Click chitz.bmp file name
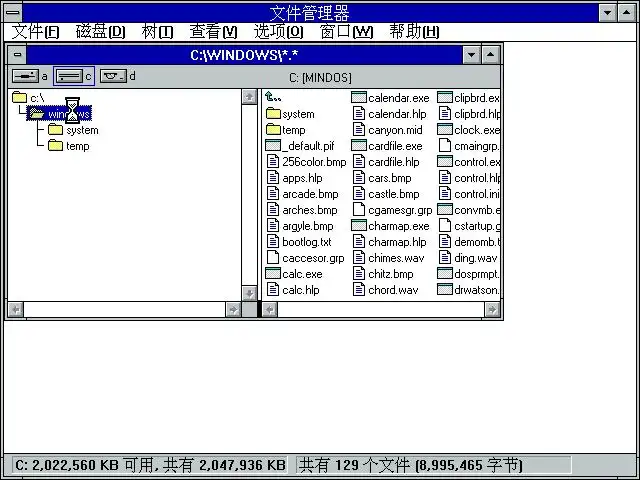 click(x=391, y=274)
